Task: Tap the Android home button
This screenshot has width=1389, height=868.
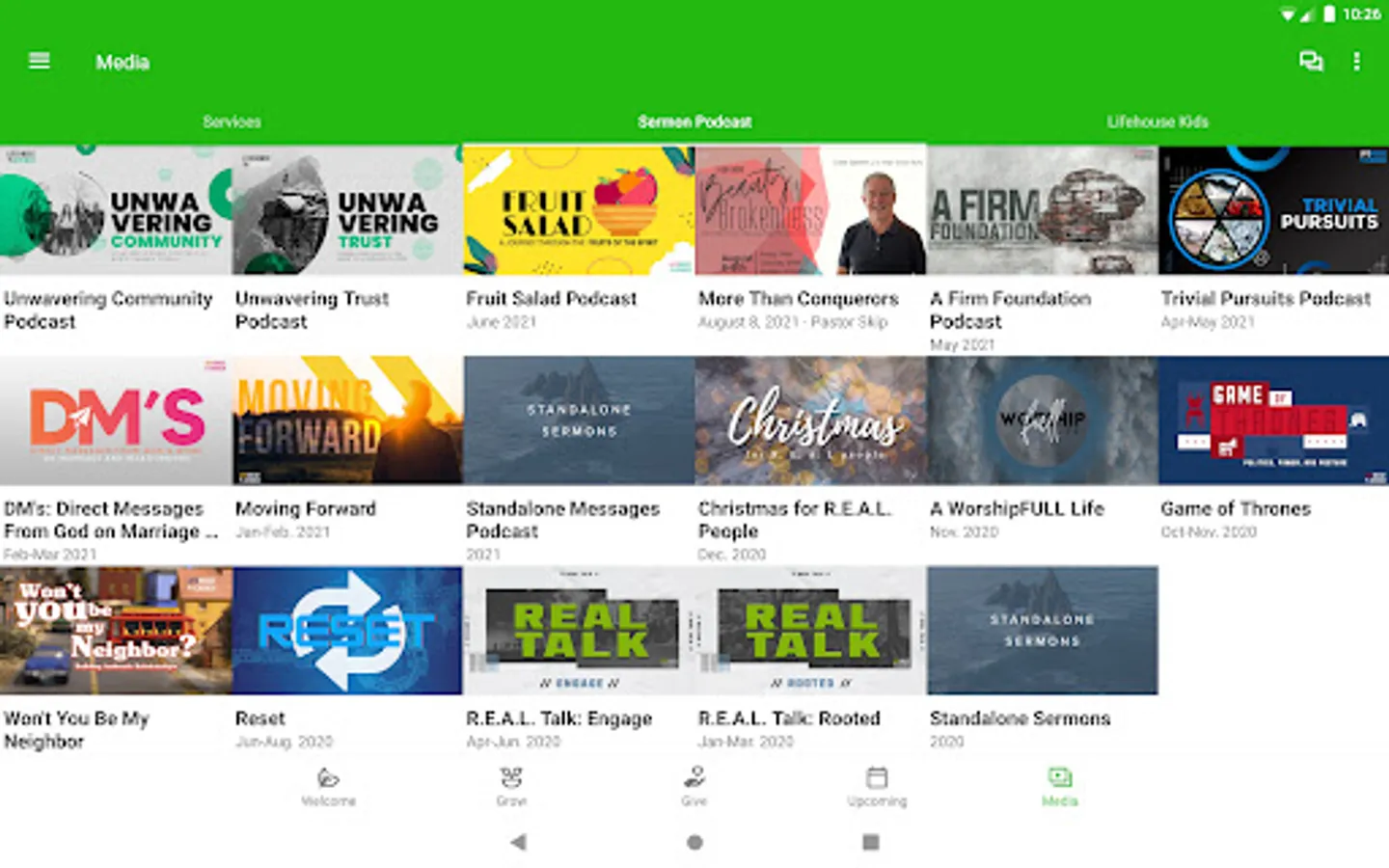Action: point(694,842)
